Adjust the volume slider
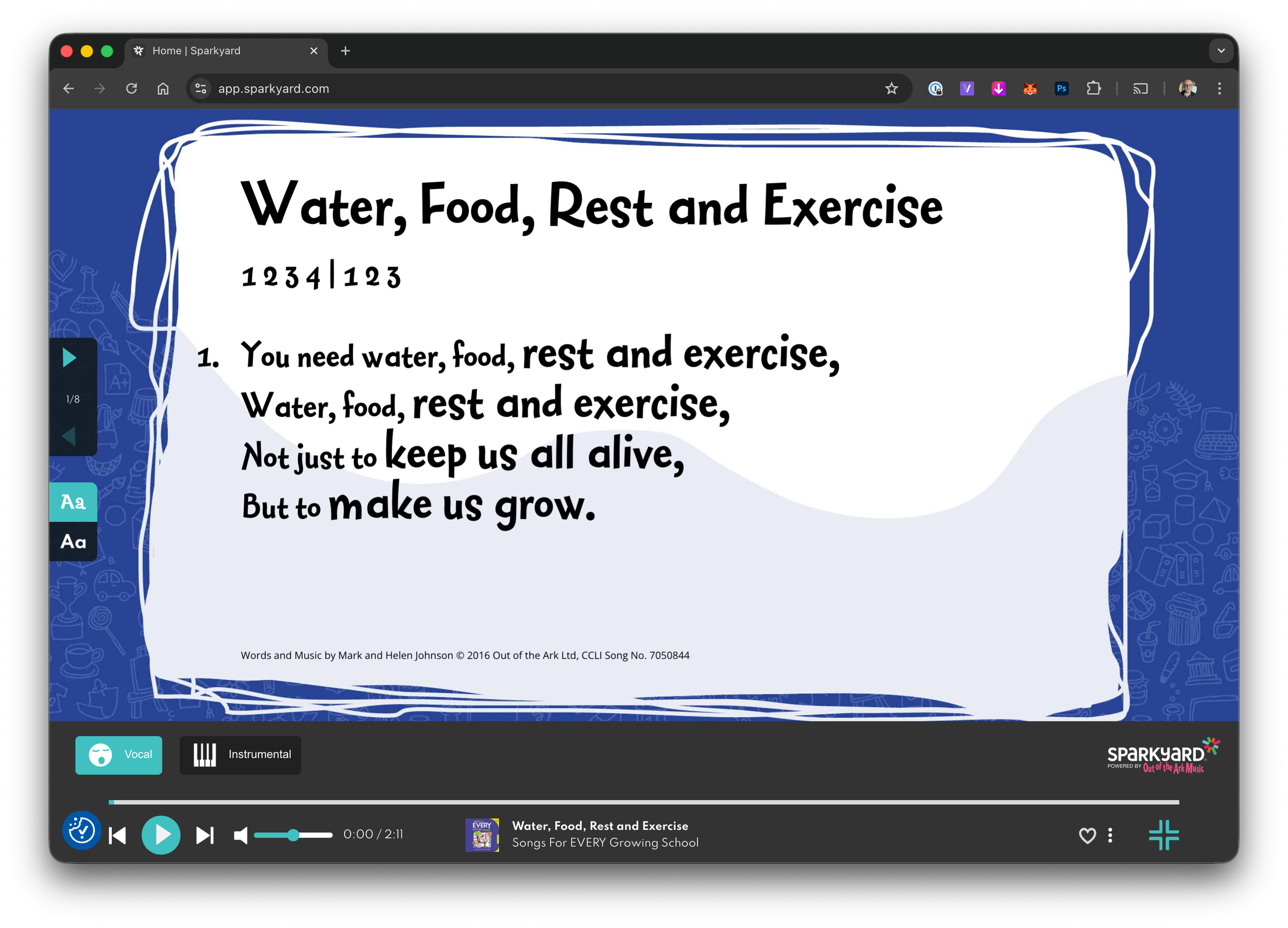 pyautogui.click(x=293, y=835)
